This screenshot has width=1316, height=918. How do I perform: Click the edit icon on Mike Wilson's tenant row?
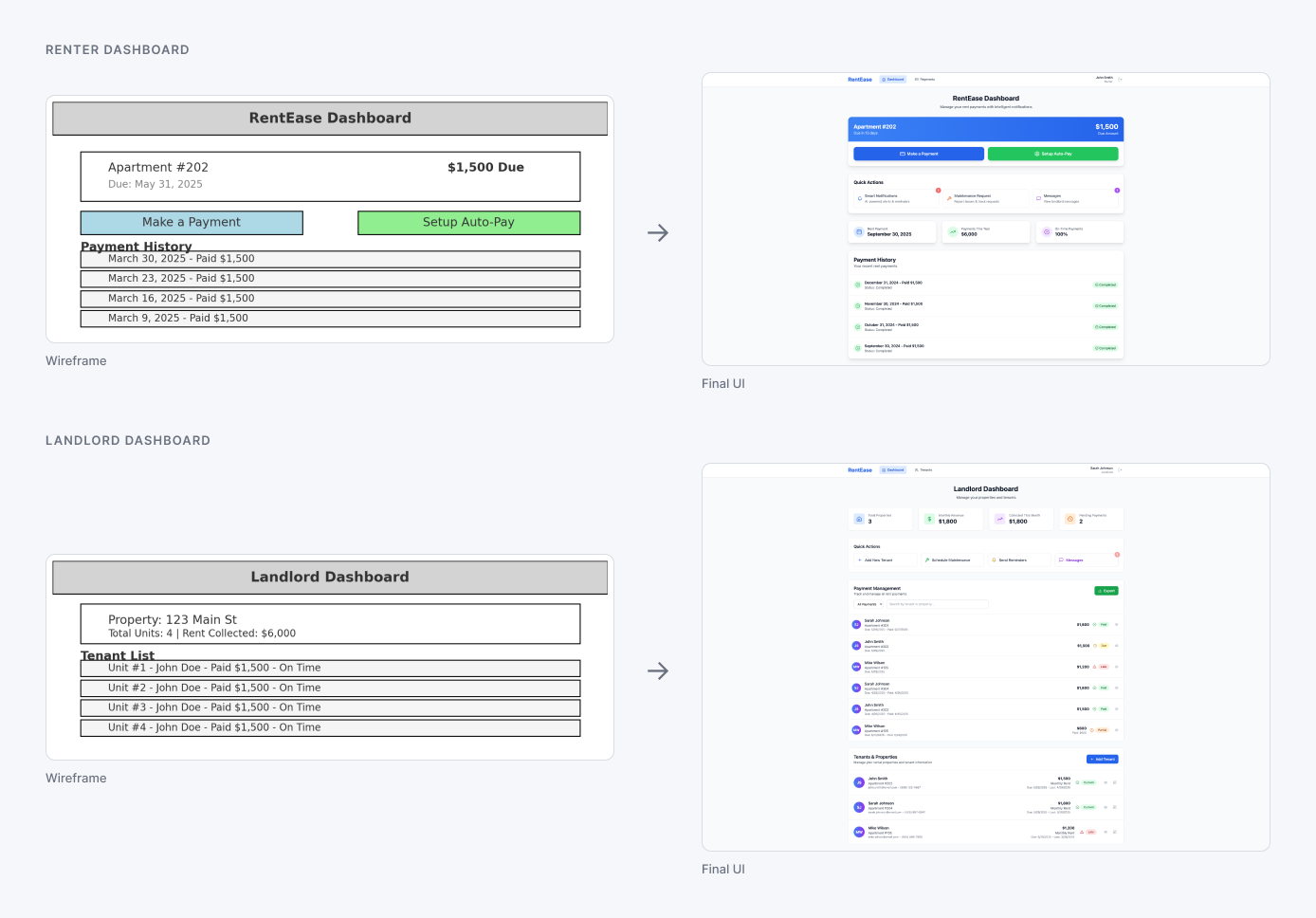(x=1115, y=832)
